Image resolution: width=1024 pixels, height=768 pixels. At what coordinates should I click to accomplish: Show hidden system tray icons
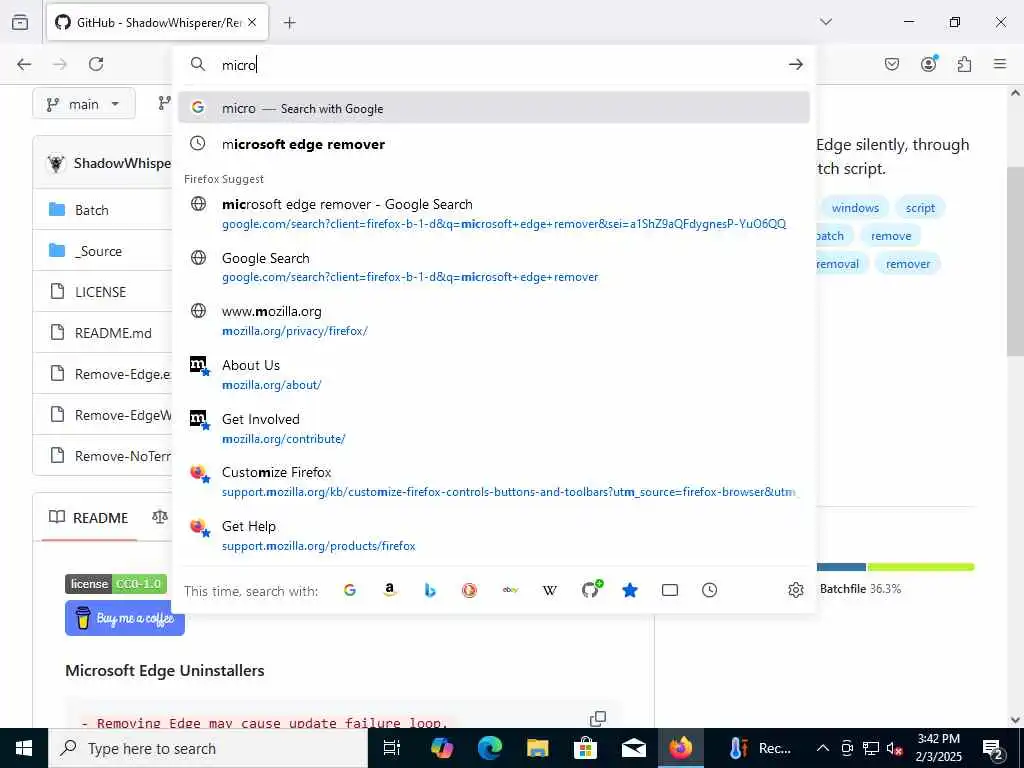pos(823,748)
